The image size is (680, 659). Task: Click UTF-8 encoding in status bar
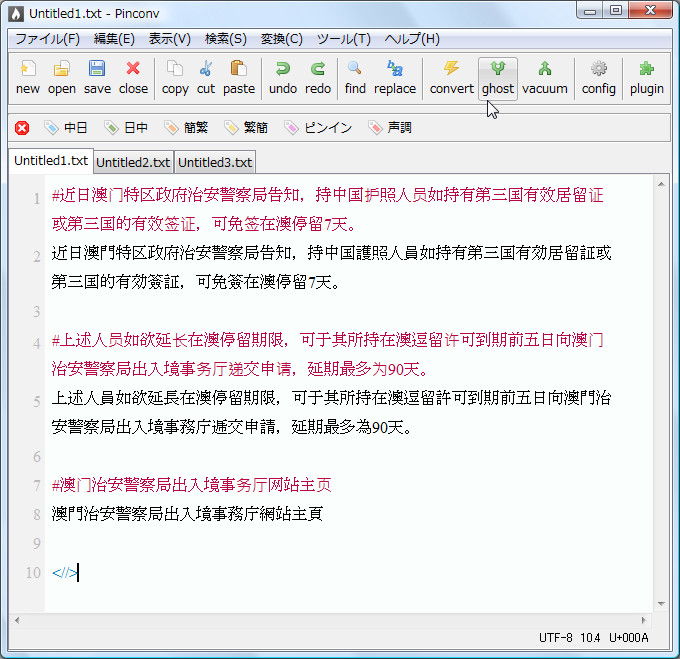(556, 638)
